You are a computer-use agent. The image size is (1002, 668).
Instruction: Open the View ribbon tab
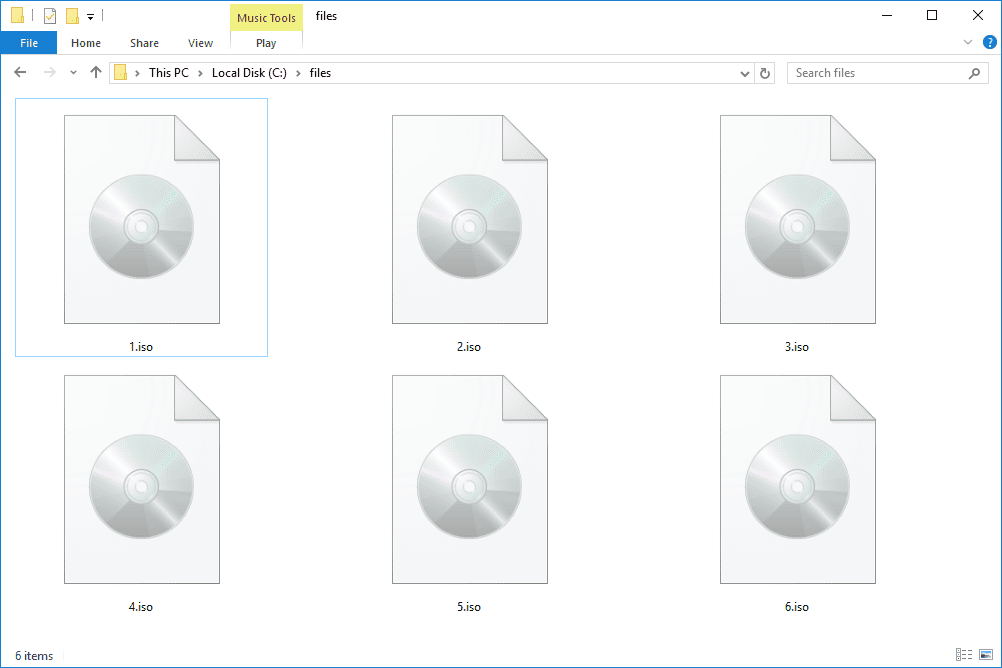point(200,43)
